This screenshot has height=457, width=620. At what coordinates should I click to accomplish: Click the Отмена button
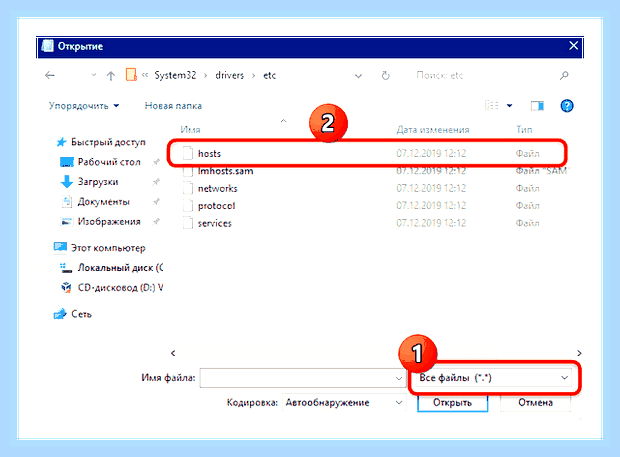pos(535,403)
